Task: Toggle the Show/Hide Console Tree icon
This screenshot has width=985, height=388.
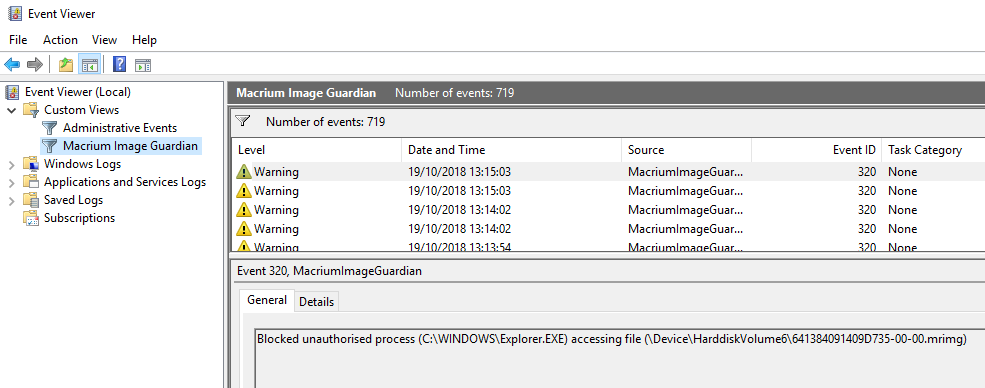Action: tap(89, 64)
